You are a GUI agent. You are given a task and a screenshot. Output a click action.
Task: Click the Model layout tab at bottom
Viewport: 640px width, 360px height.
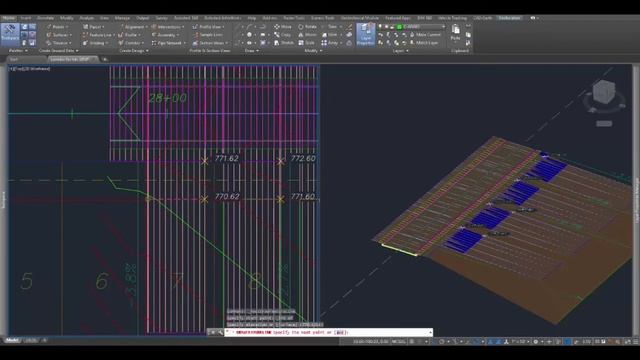click(x=12, y=340)
